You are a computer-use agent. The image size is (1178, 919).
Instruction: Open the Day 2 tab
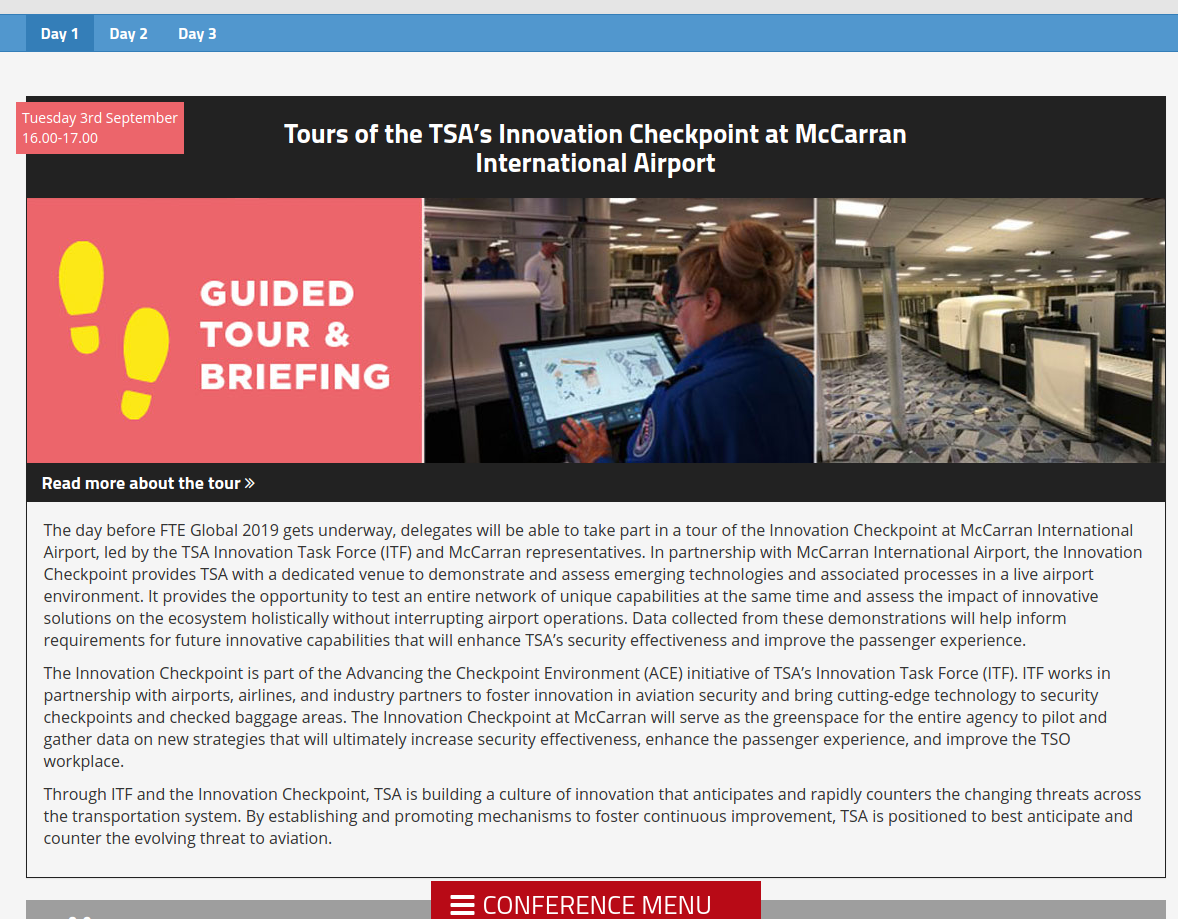pos(128,34)
